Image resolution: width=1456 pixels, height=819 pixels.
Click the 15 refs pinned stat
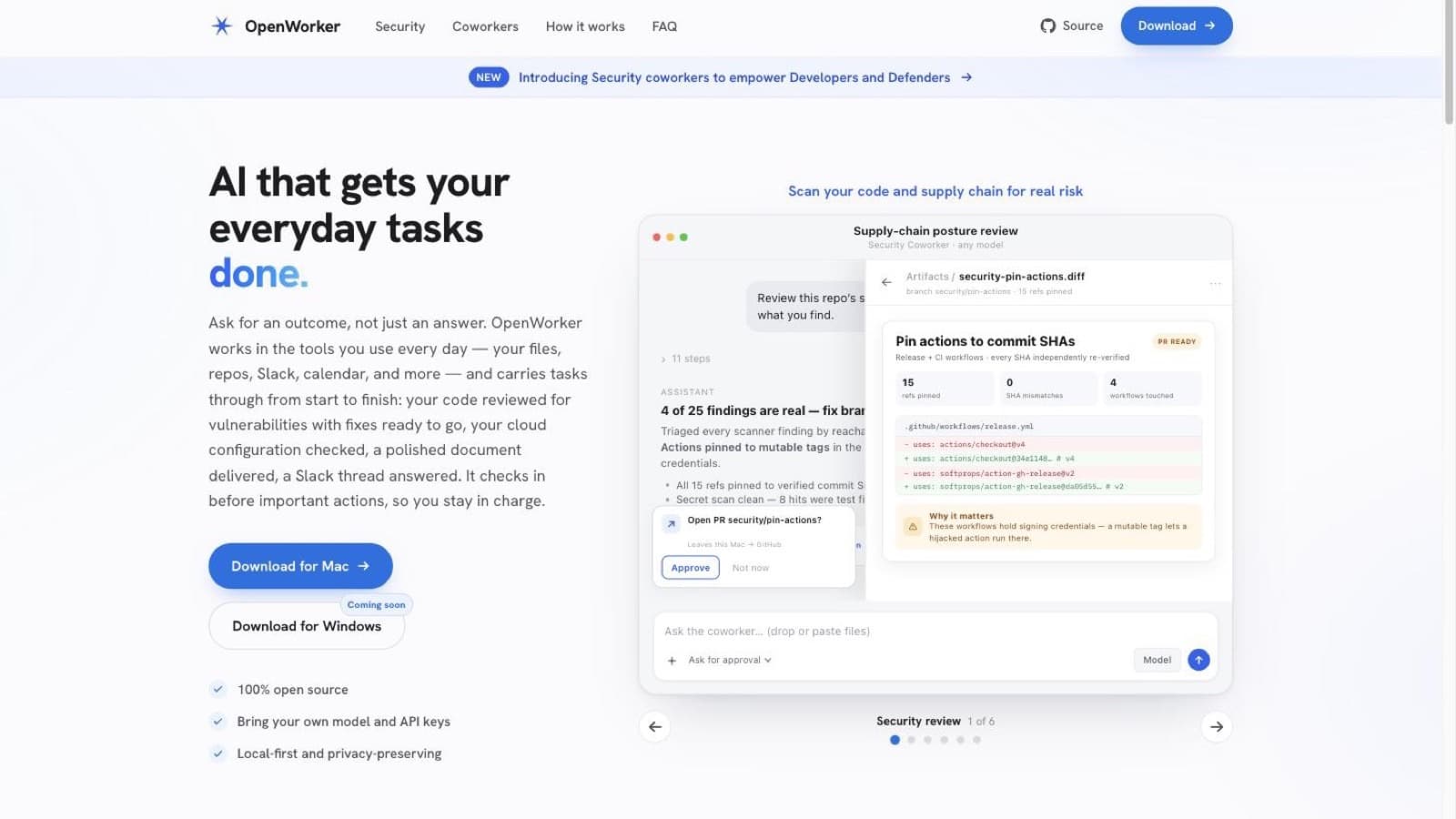click(x=945, y=389)
